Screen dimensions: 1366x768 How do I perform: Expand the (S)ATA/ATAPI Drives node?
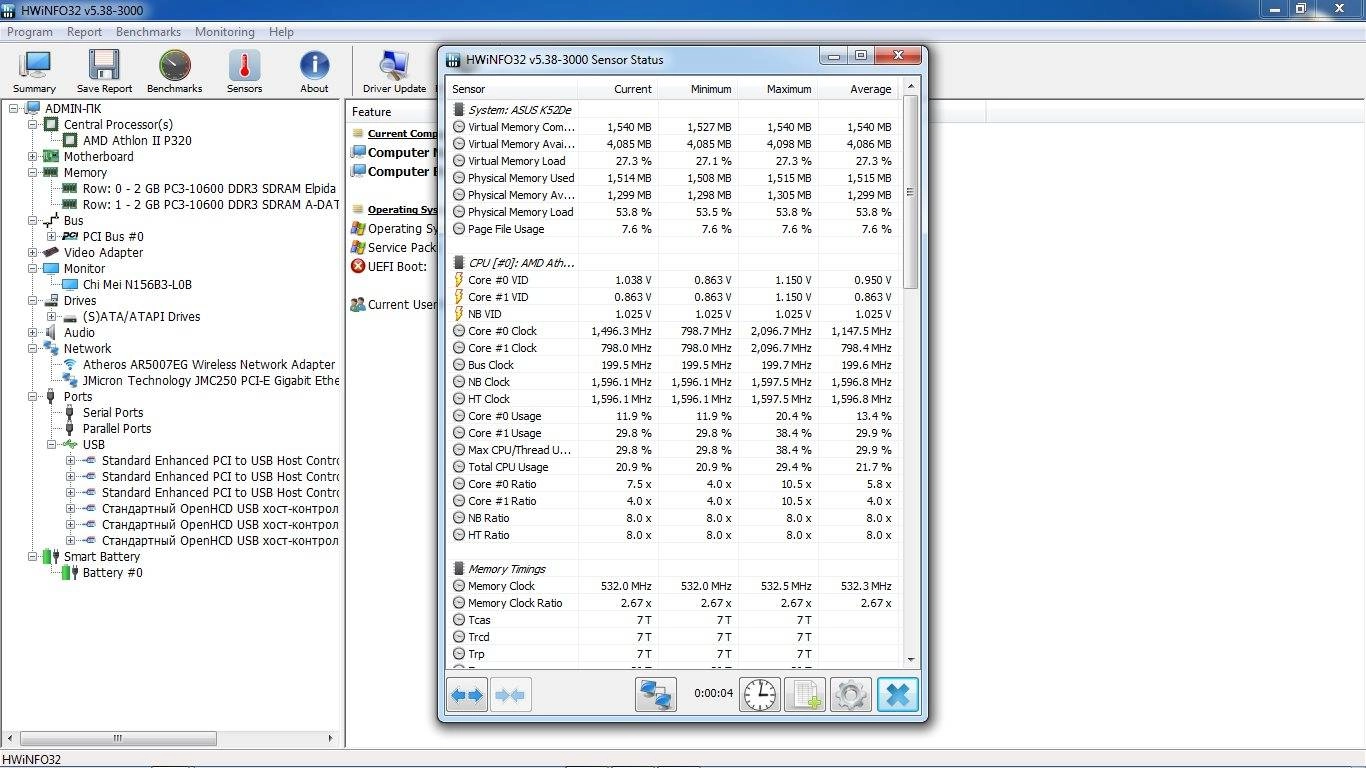[x=52, y=316]
